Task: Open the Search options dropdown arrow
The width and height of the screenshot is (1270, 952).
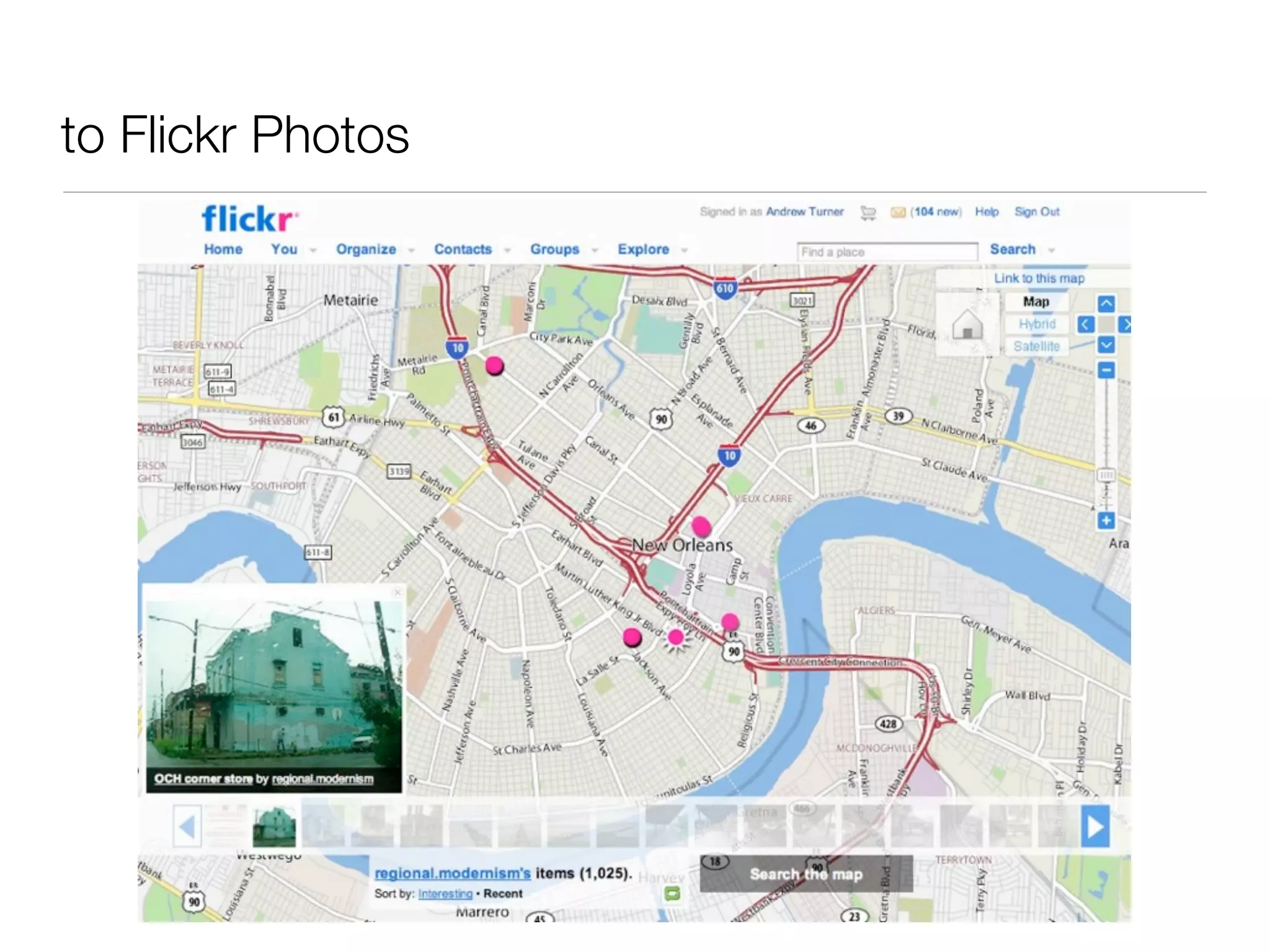Action: [x=1052, y=250]
